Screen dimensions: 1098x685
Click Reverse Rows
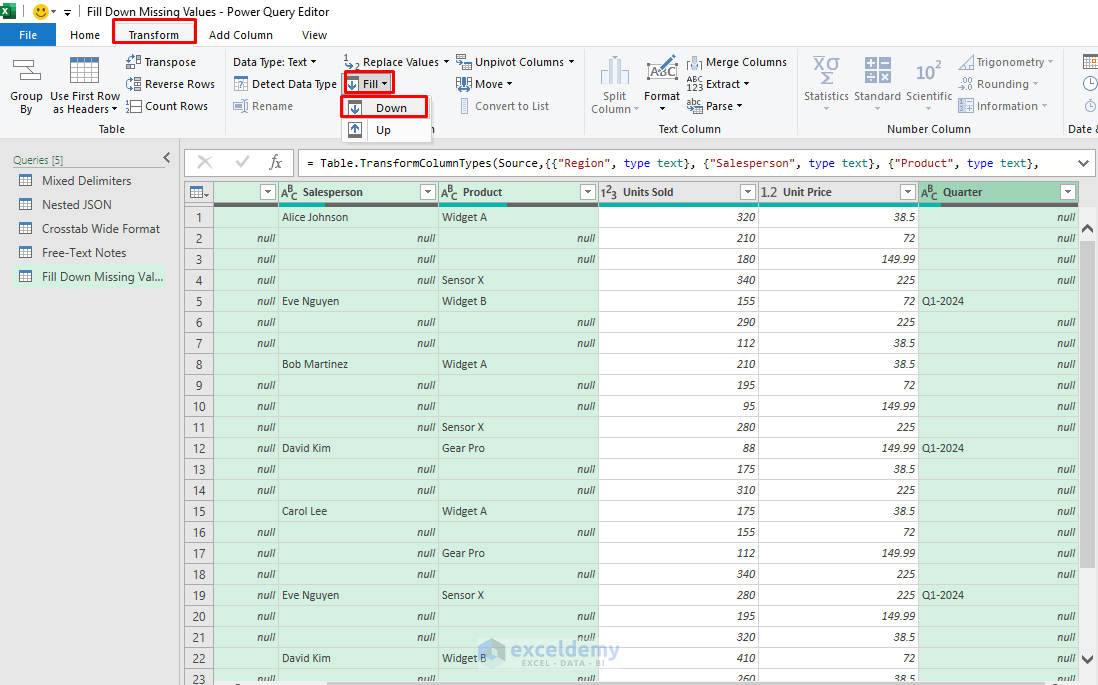[x=170, y=84]
